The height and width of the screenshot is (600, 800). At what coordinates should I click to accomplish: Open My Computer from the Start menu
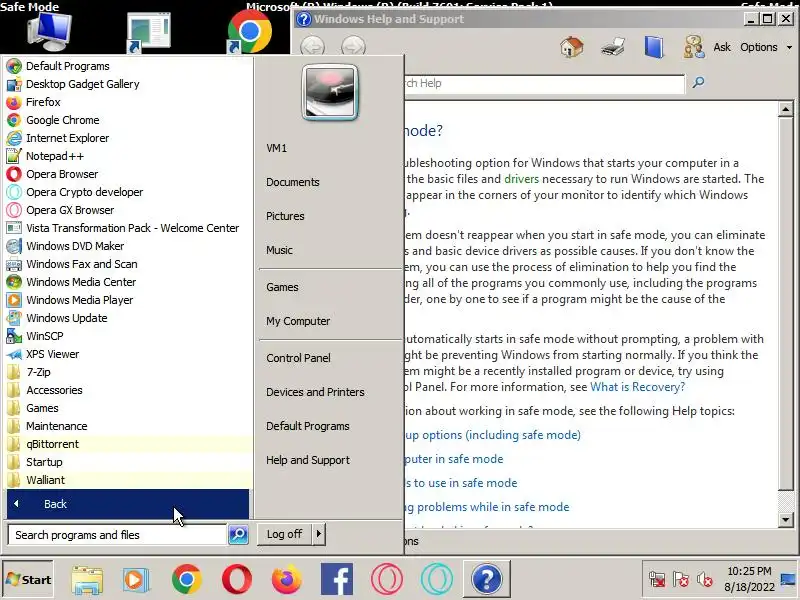[298, 321]
